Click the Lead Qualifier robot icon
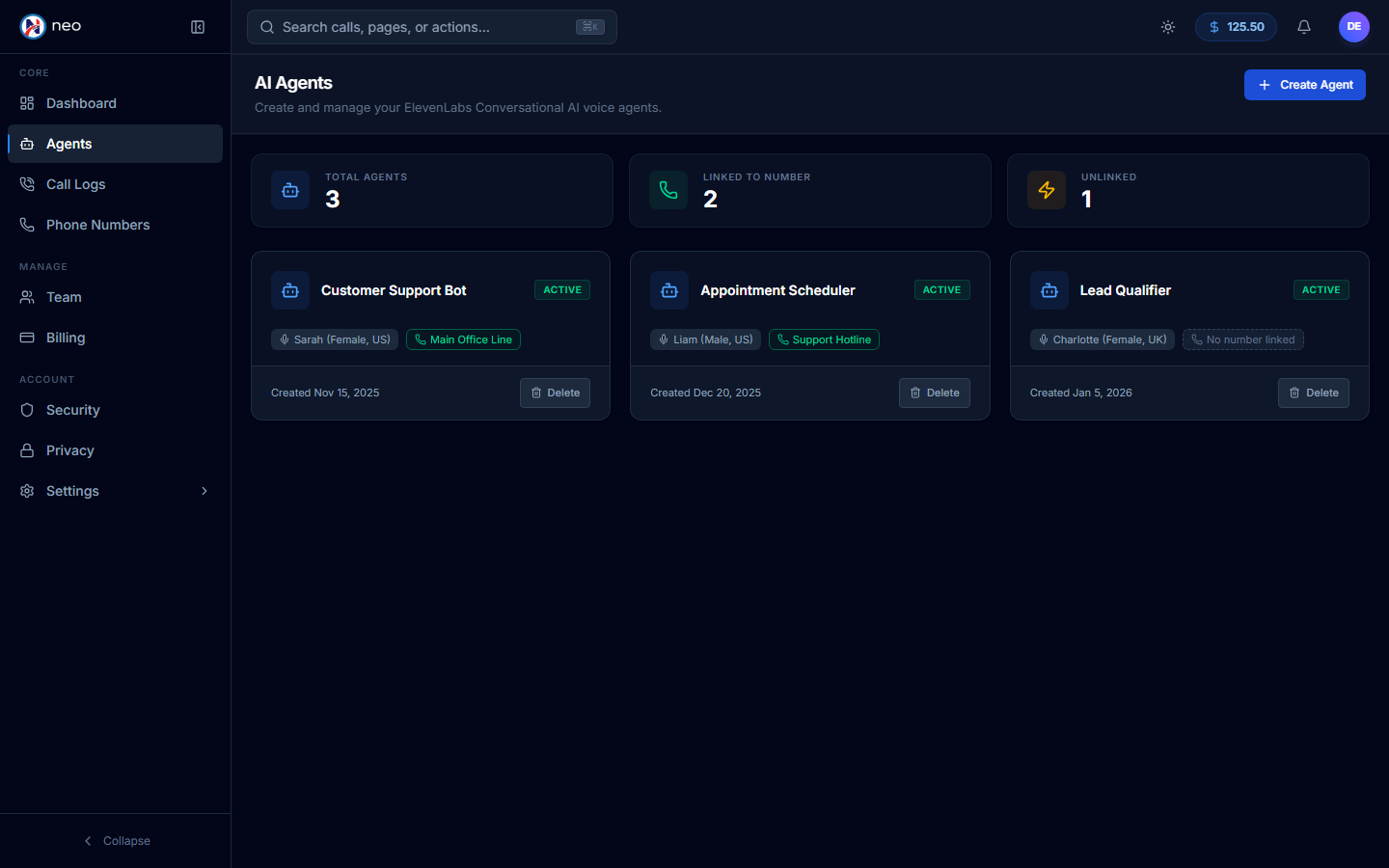This screenshot has height=868, width=1389. [1049, 290]
